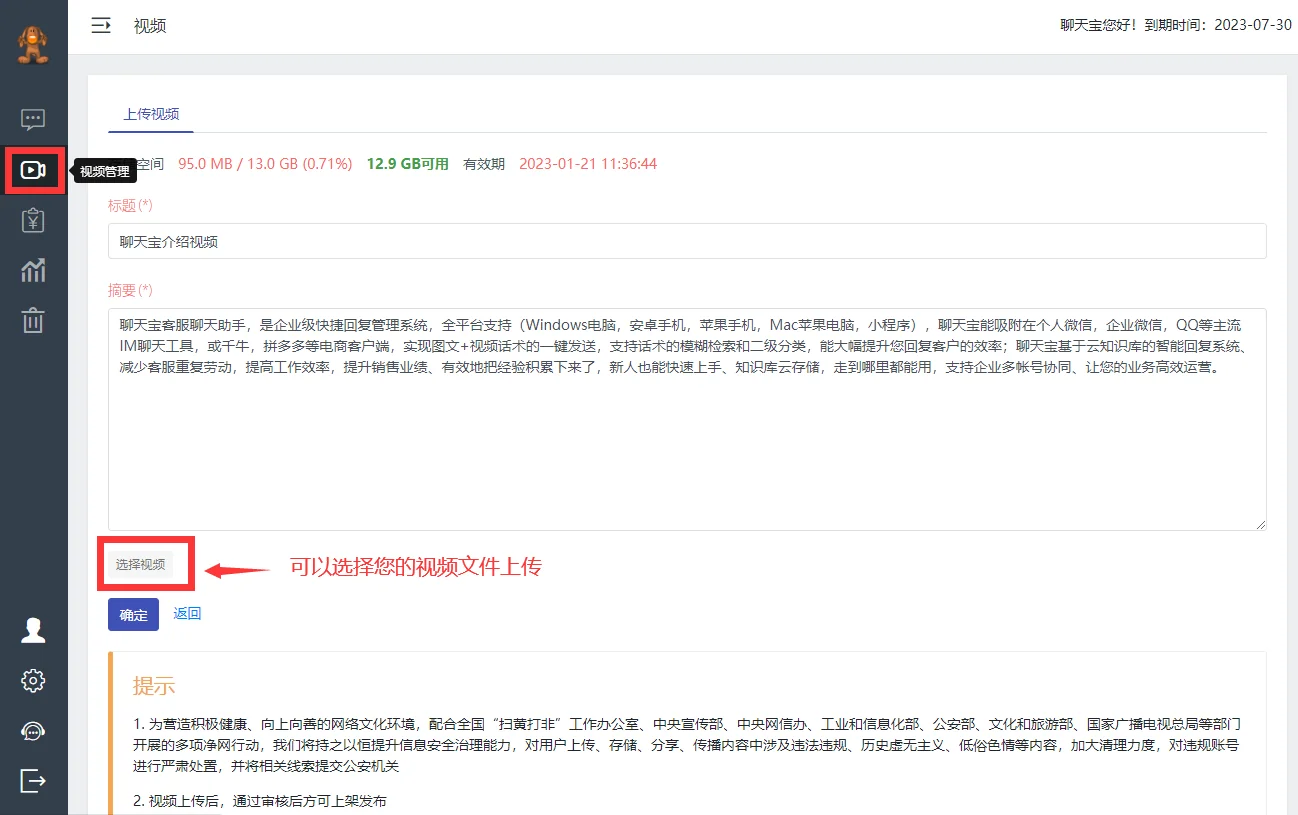The image size is (1298, 815).
Task: Click the 12.9 GB可用 text
Action: tap(407, 164)
